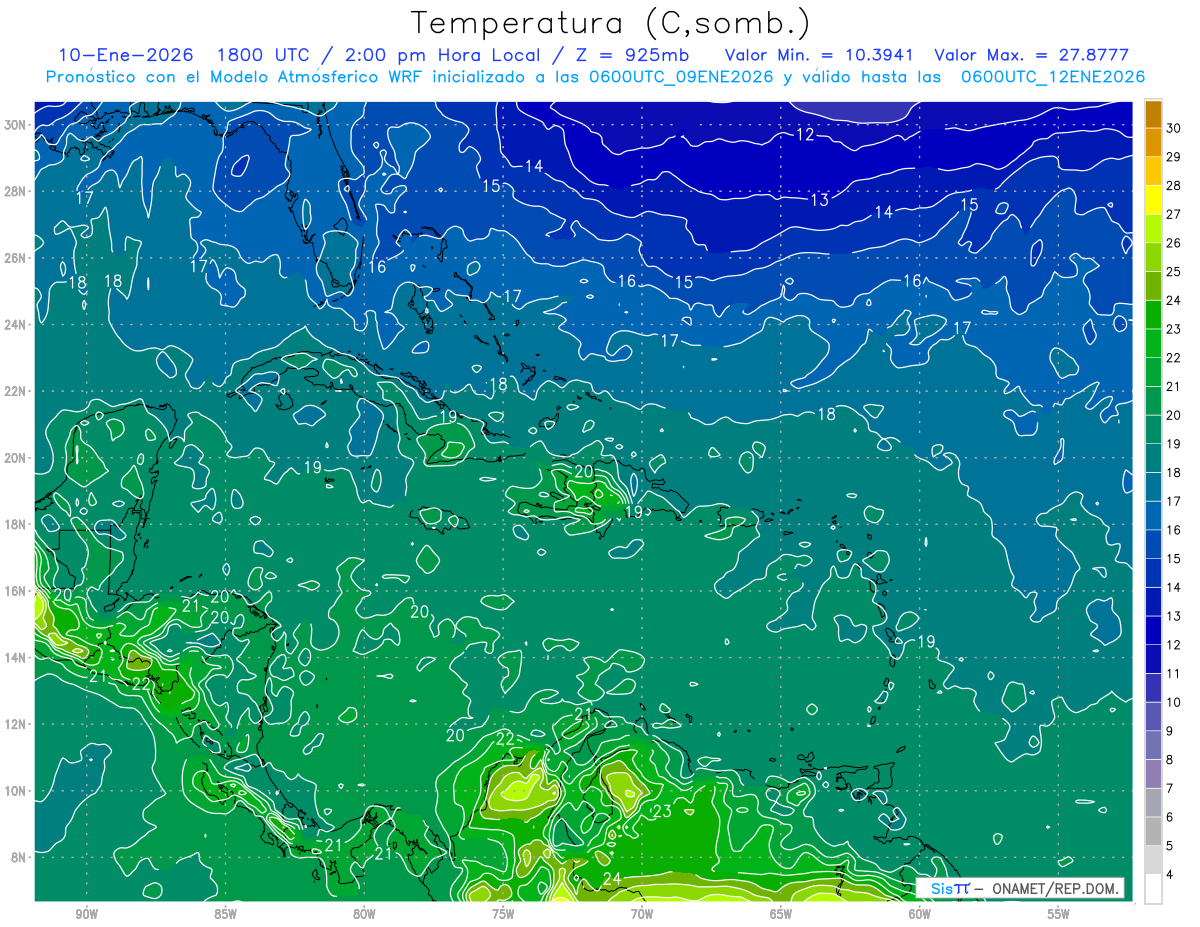
Task: Click the '12' contour label on the map
Action: pyautogui.click(x=805, y=135)
